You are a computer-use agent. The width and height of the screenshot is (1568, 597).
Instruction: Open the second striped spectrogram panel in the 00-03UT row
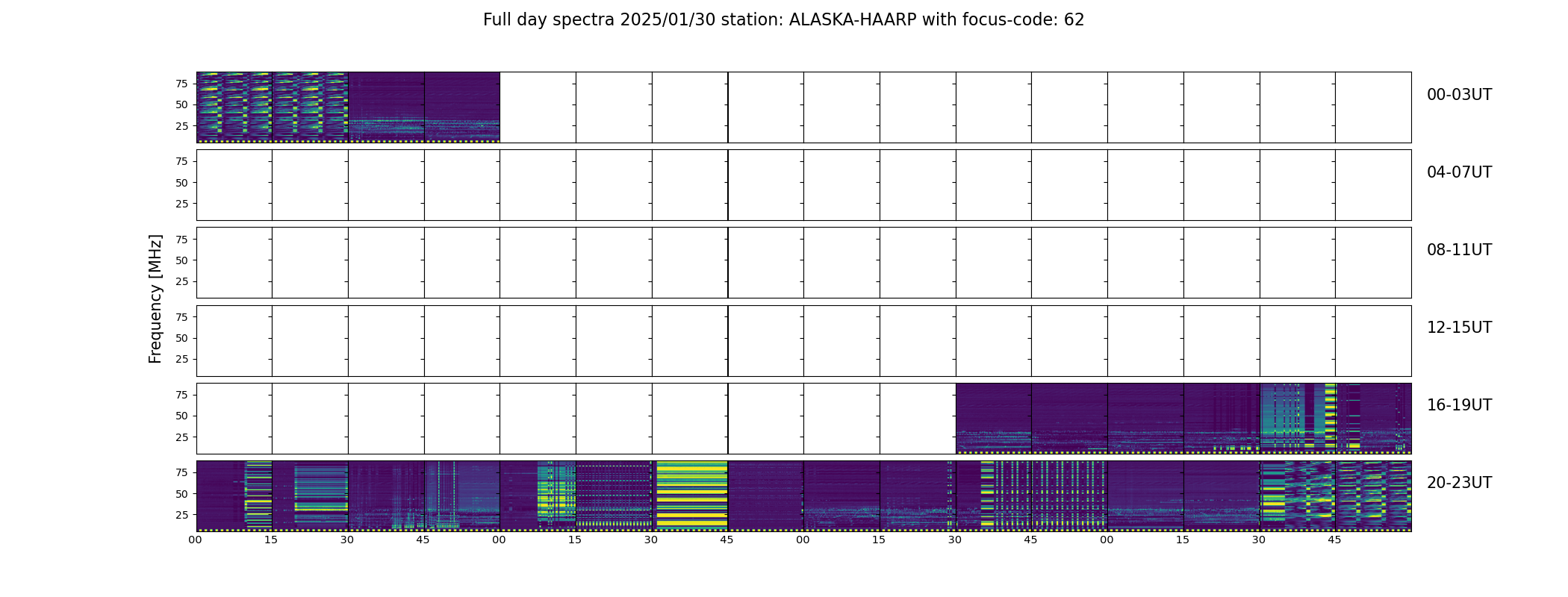[310, 107]
